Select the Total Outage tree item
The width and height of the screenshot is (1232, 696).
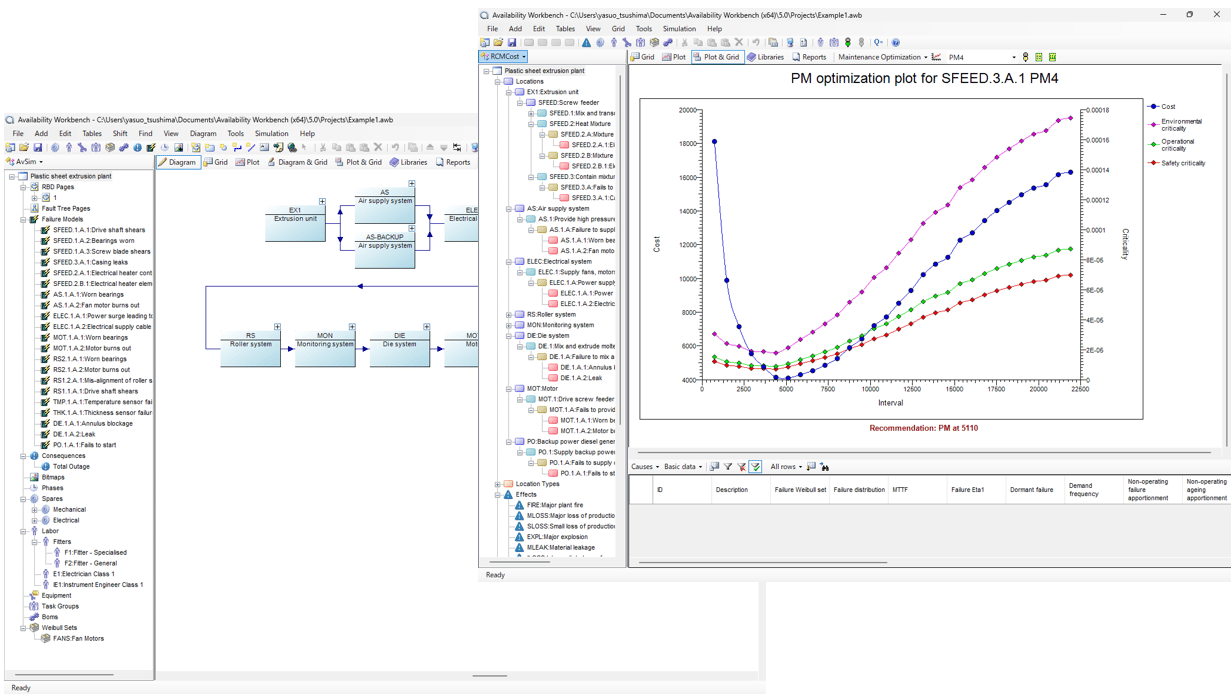pyautogui.click(x=71, y=466)
